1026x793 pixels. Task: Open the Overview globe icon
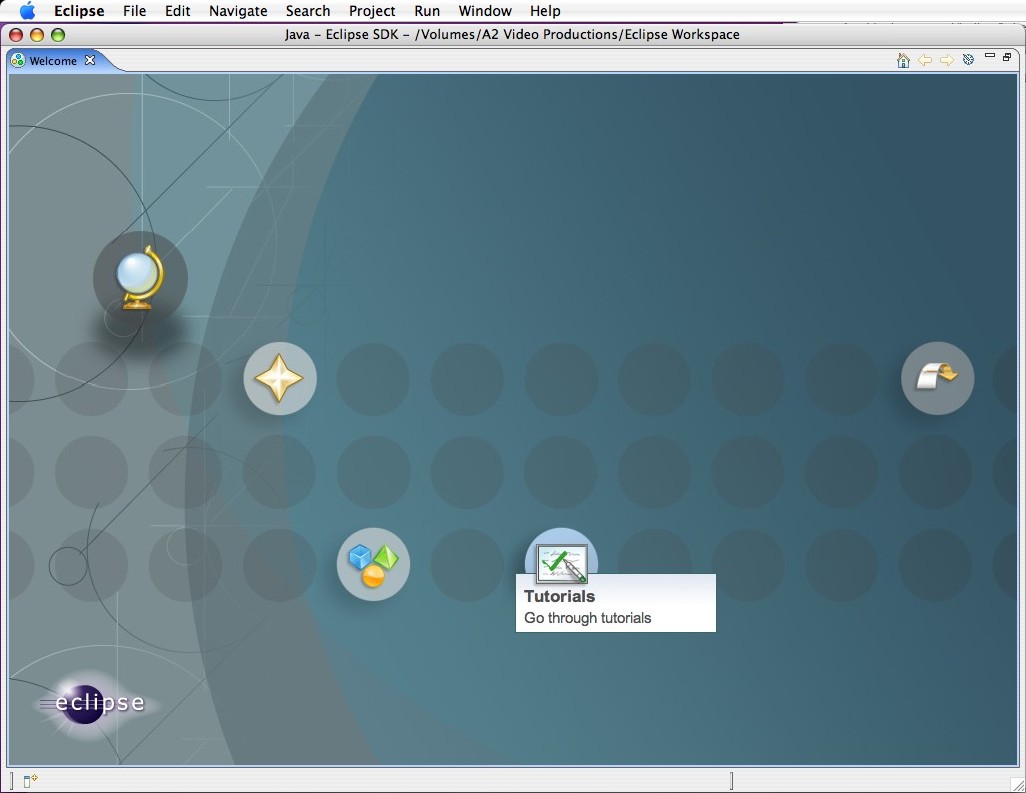140,277
